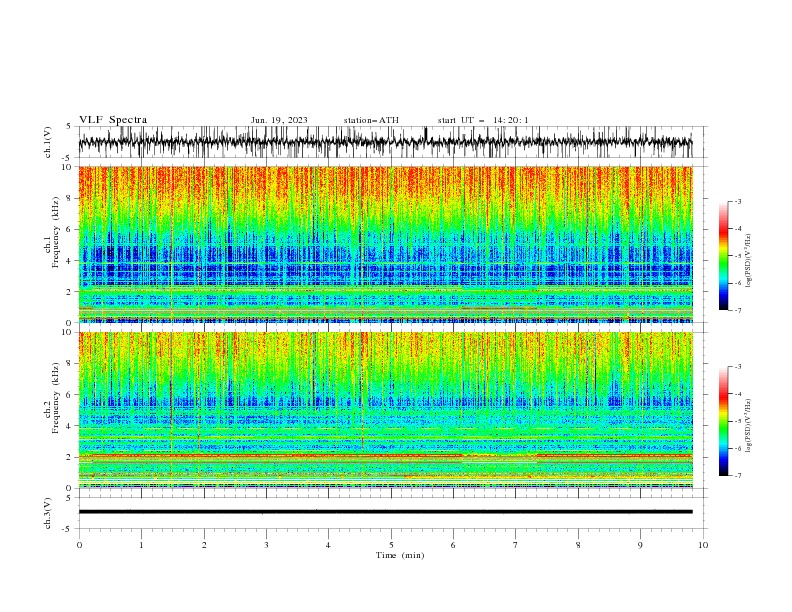Select the "start UT = 14:20:1" header text
792x612 pixels.
coord(483,120)
